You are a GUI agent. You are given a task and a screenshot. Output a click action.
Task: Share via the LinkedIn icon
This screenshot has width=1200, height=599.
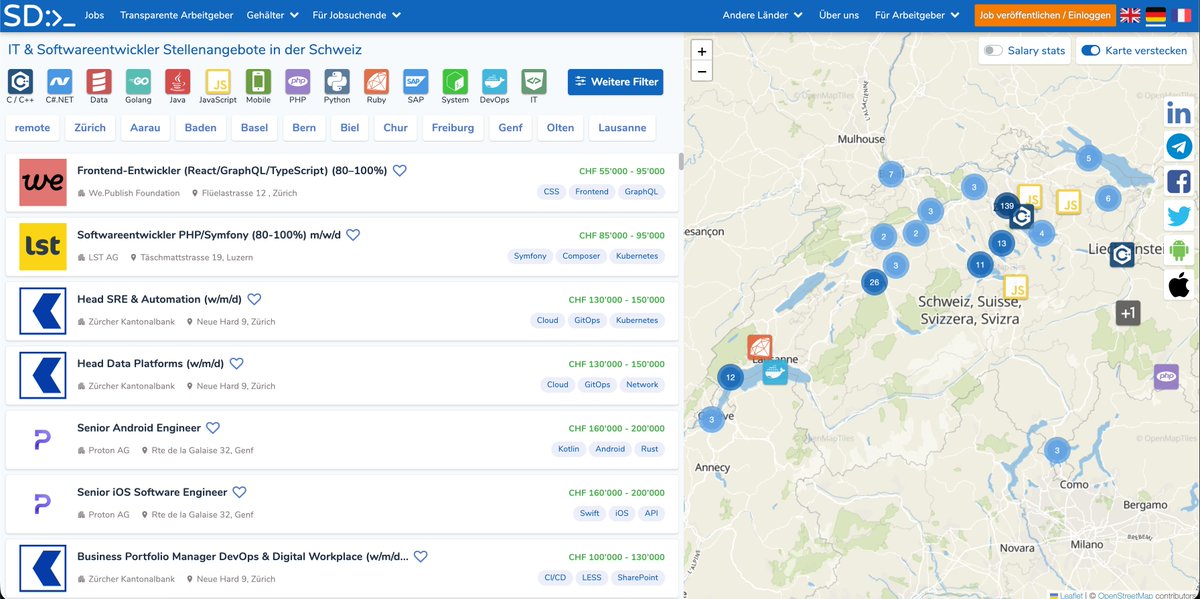pos(1179,114)
